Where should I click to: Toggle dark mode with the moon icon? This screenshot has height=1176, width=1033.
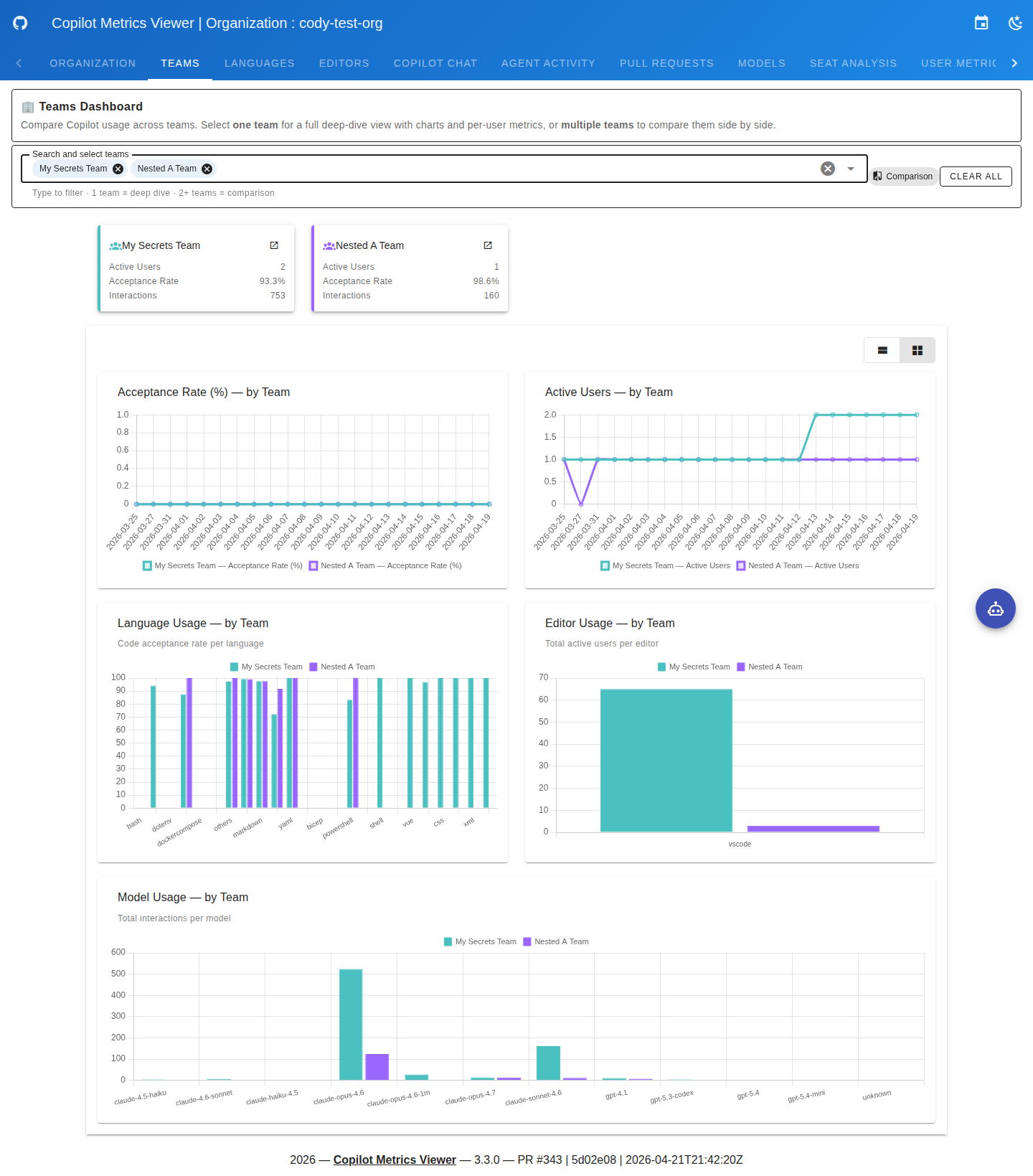(x=1015, y=23)
